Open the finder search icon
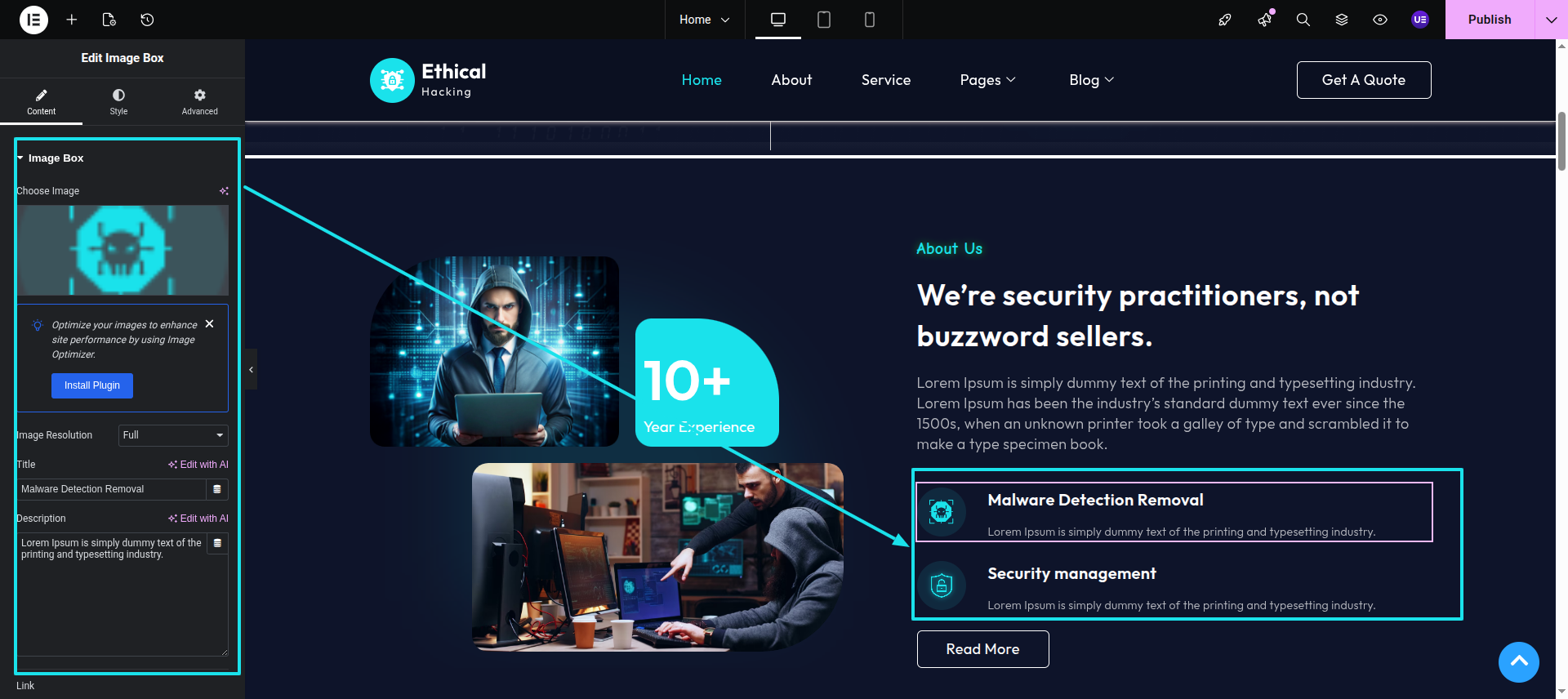The image size is (1568, 699). (x=1303, y=20)
